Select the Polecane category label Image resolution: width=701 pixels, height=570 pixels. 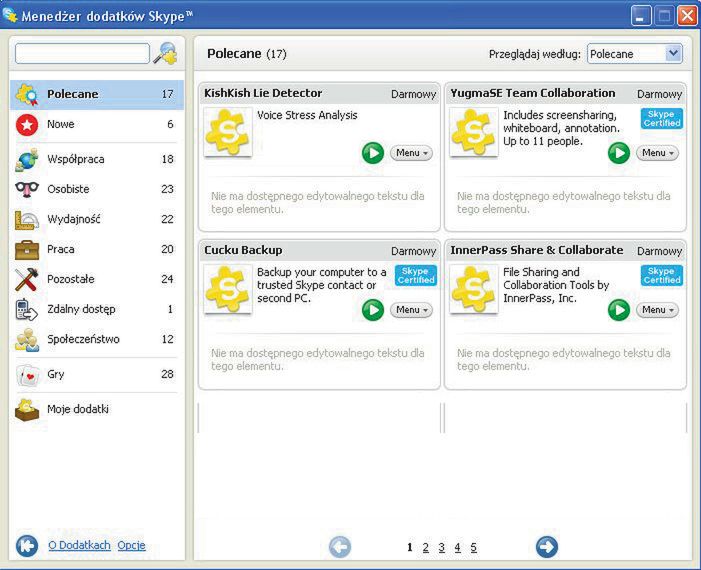tap(72, 94)
